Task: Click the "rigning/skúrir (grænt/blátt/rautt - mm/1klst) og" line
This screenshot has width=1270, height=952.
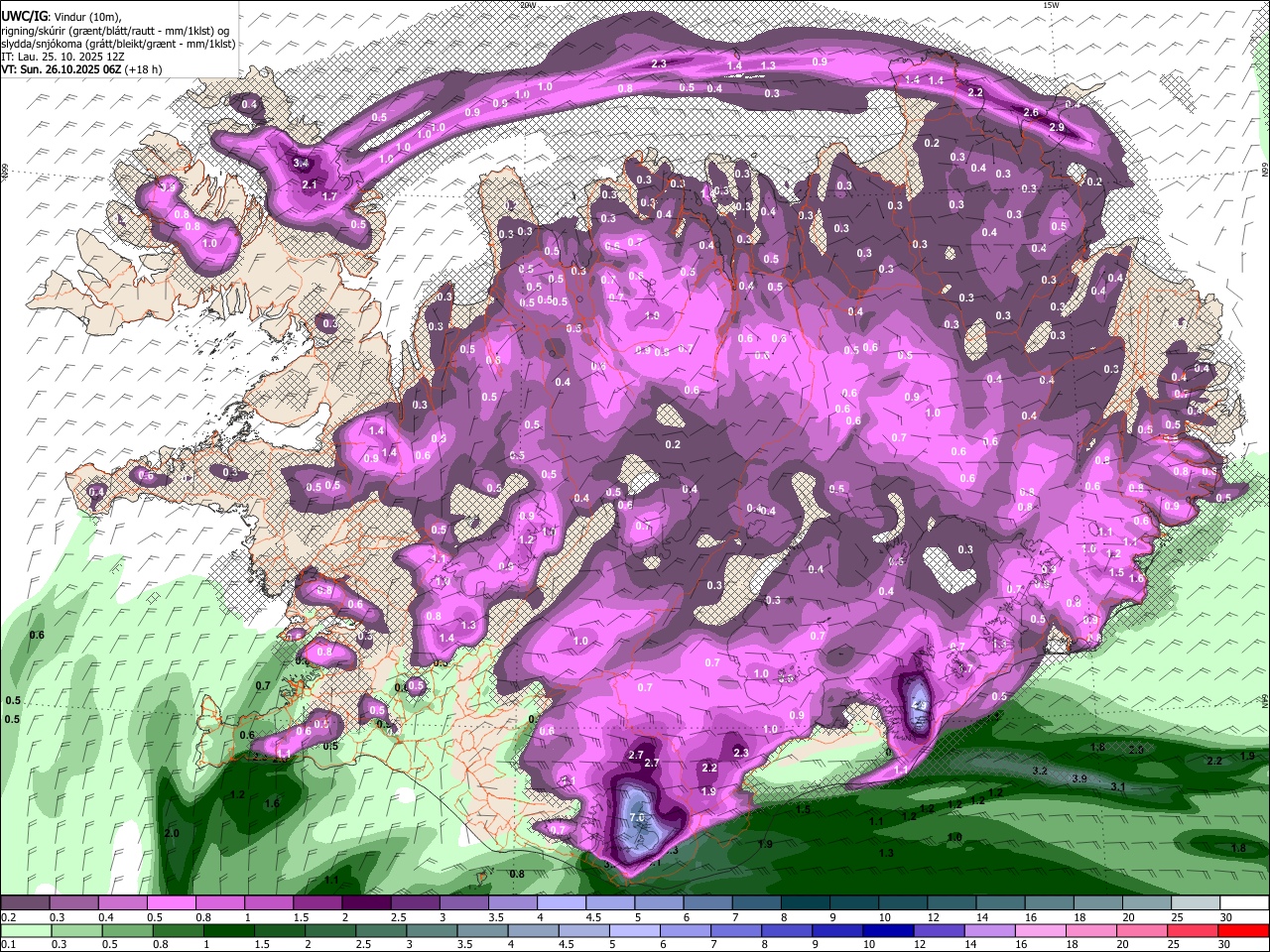Action: tap(115, 31)
